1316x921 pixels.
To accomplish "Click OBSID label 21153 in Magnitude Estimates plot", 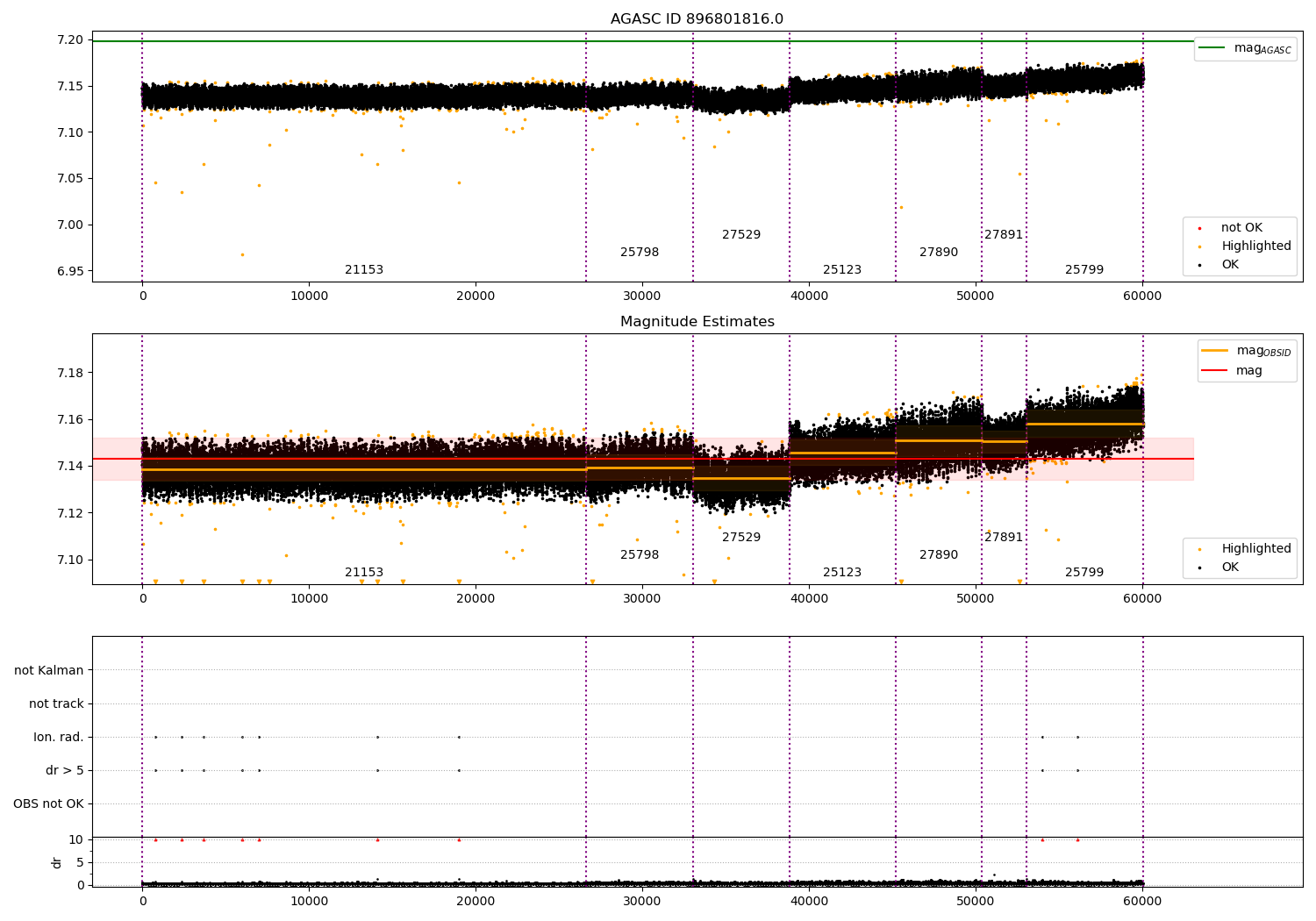I will (x=364, y=573).
